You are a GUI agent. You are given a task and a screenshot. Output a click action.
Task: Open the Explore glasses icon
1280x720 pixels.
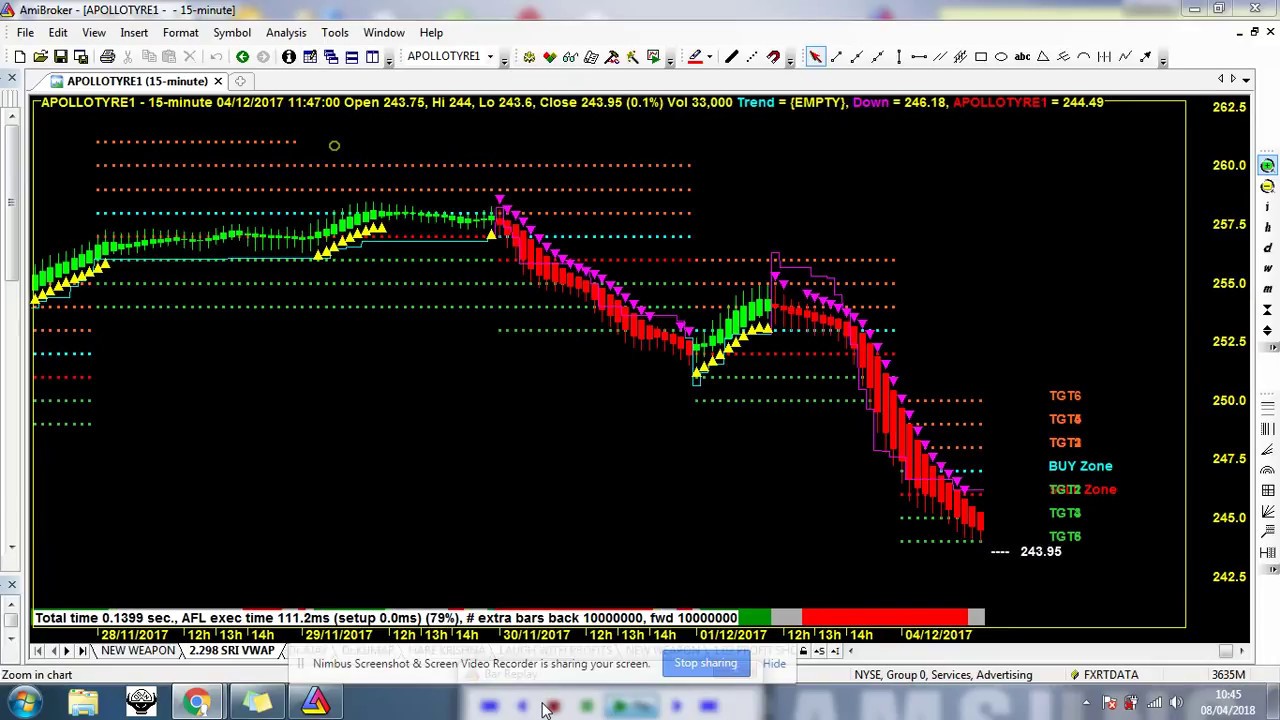click(x=570, y=57)
